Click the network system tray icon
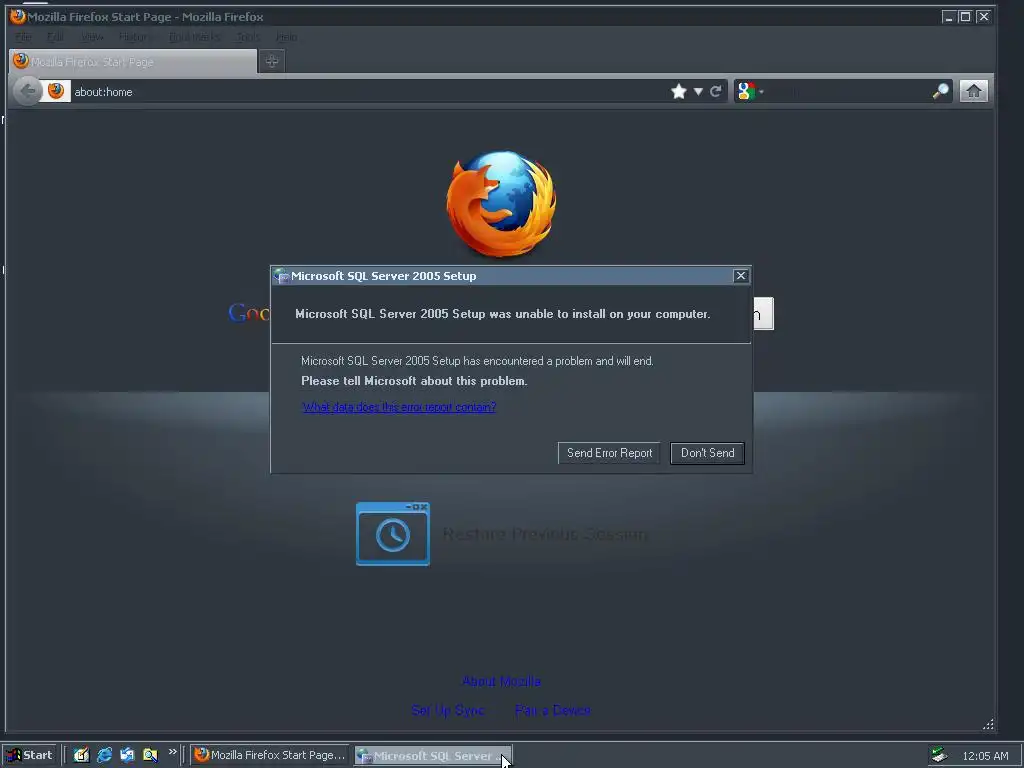Image resolution: width=1024 pixels, height=768 pixels. (940, 755)
